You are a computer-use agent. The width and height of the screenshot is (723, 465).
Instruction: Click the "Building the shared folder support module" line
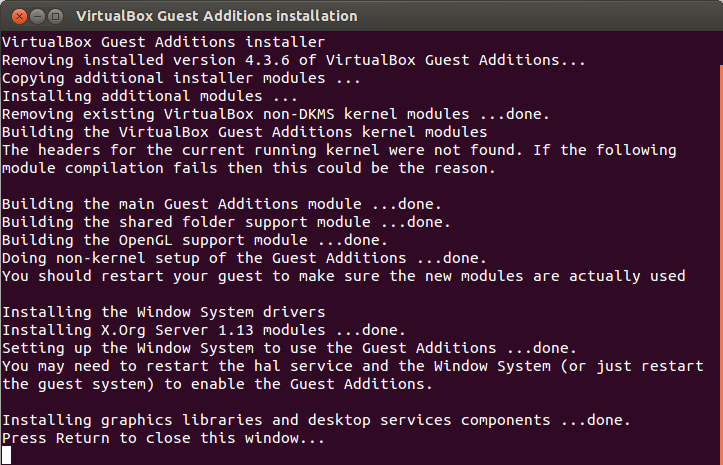tap(226, 222)
